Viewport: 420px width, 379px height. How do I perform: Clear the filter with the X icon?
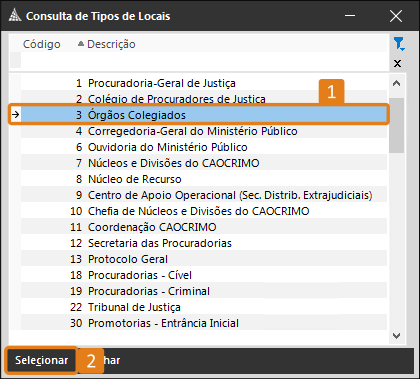[397, 63]
